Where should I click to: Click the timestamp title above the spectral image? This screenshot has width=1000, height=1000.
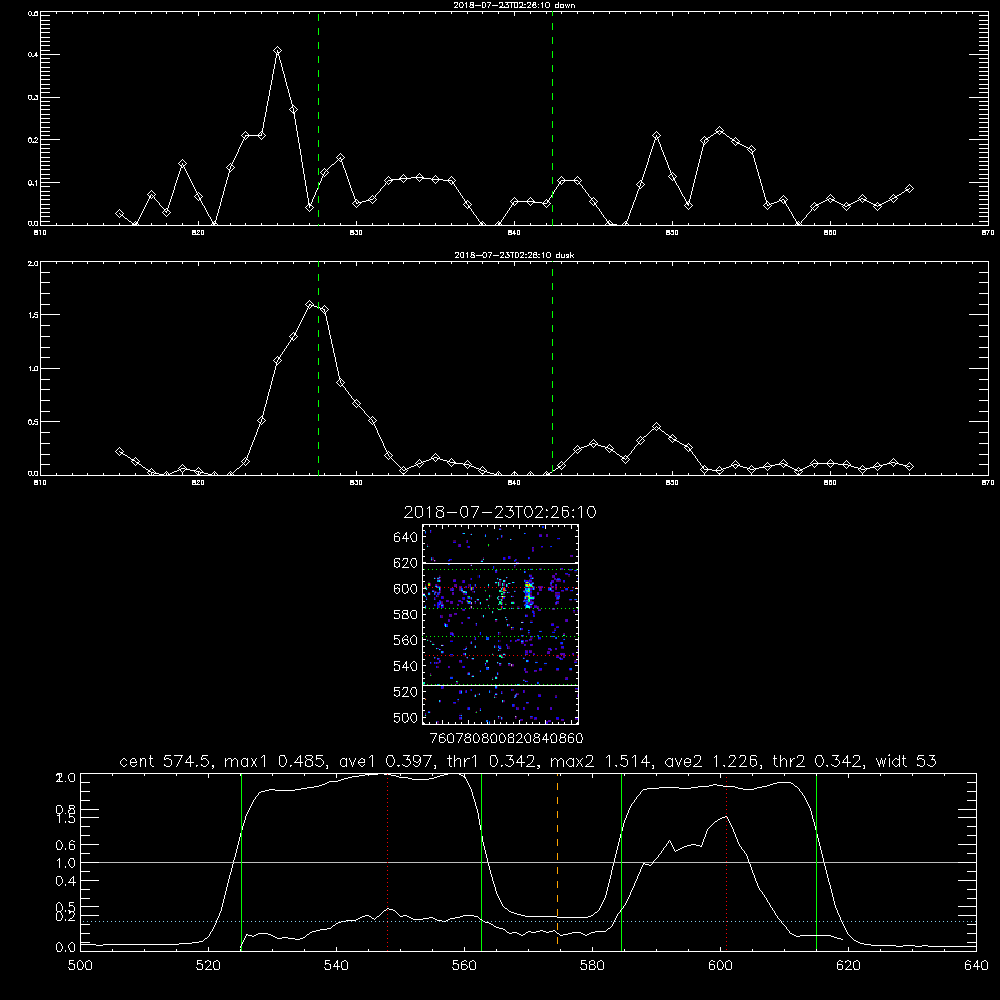pyautogui.click(x=500, y=512)
